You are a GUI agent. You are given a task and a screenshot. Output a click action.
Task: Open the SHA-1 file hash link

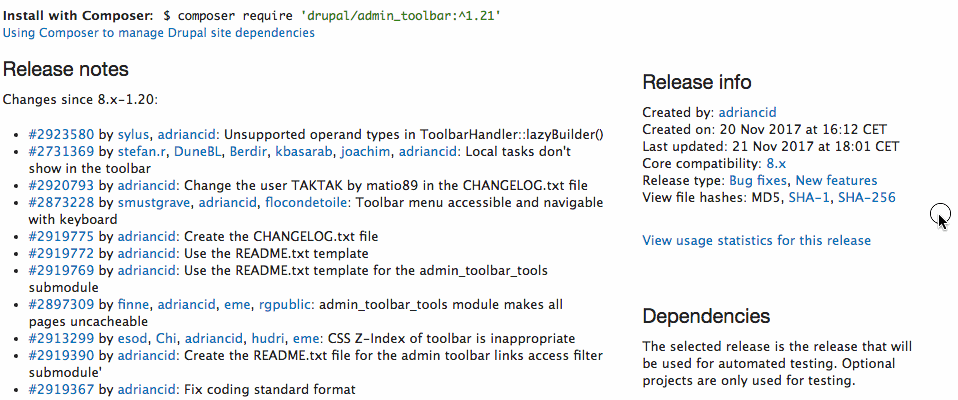807,198
